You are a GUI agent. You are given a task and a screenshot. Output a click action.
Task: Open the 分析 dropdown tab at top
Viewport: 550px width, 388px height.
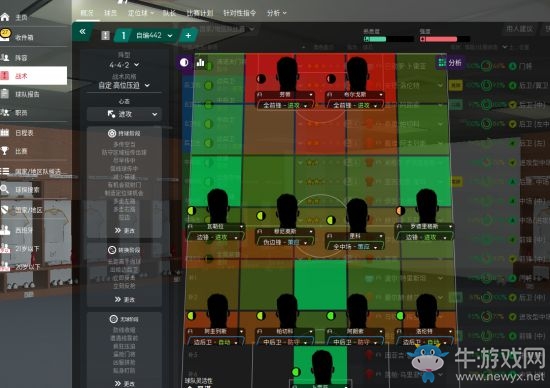point(276,13)
